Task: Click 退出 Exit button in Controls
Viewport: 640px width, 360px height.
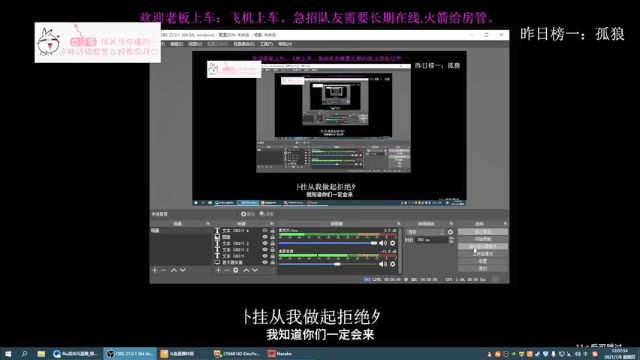Action: [x=483, y=269]
